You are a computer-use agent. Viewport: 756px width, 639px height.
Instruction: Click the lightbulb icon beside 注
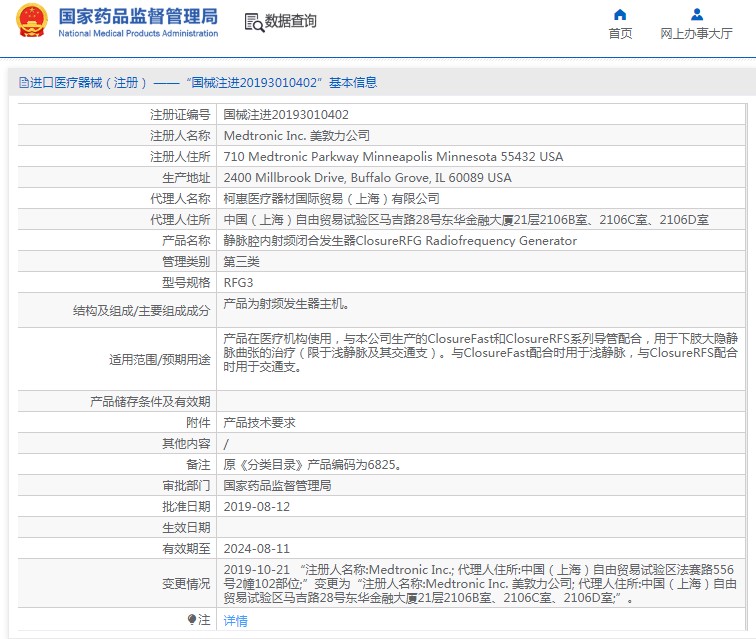tap(191, 619)
